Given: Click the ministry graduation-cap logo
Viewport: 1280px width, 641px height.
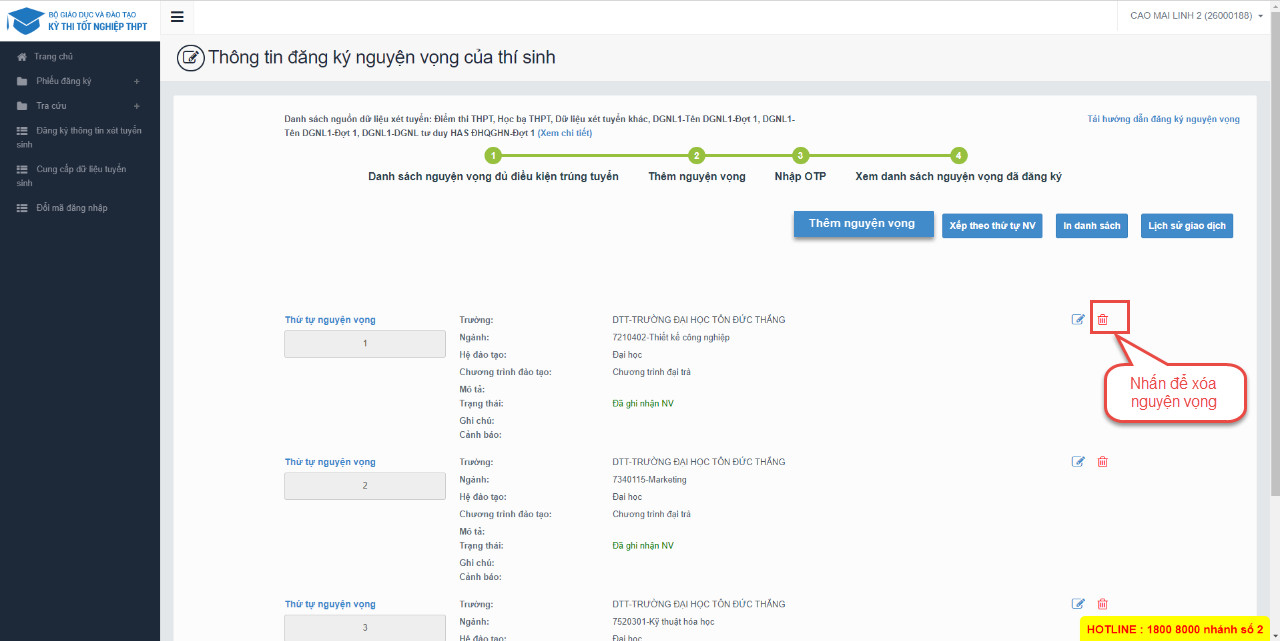Looking at the screenshot, I should click(24, 20).
